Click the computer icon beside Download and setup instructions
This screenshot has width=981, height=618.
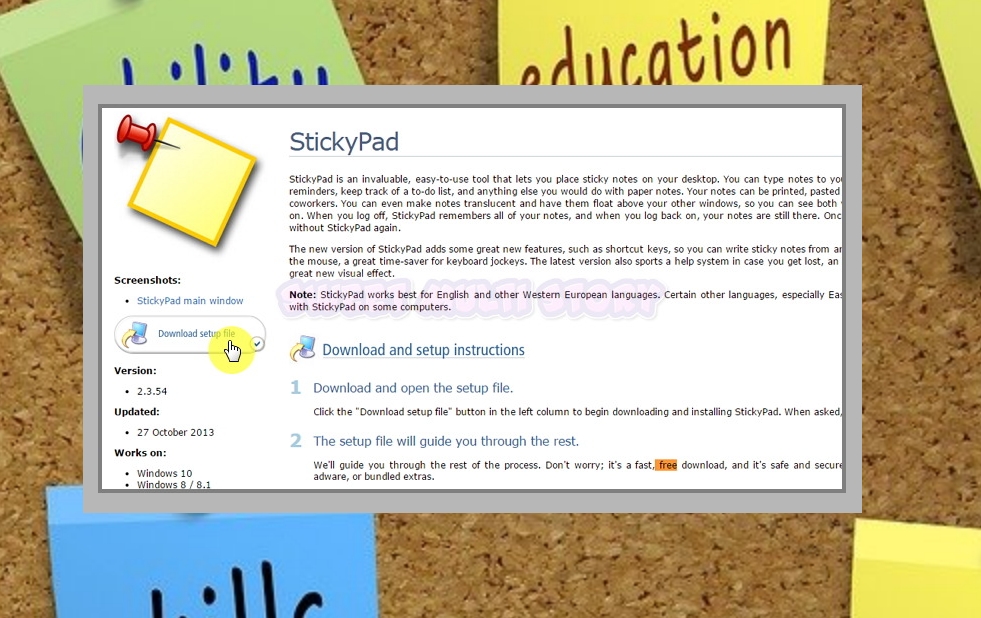pyautogui.click(x=303, y=348)
